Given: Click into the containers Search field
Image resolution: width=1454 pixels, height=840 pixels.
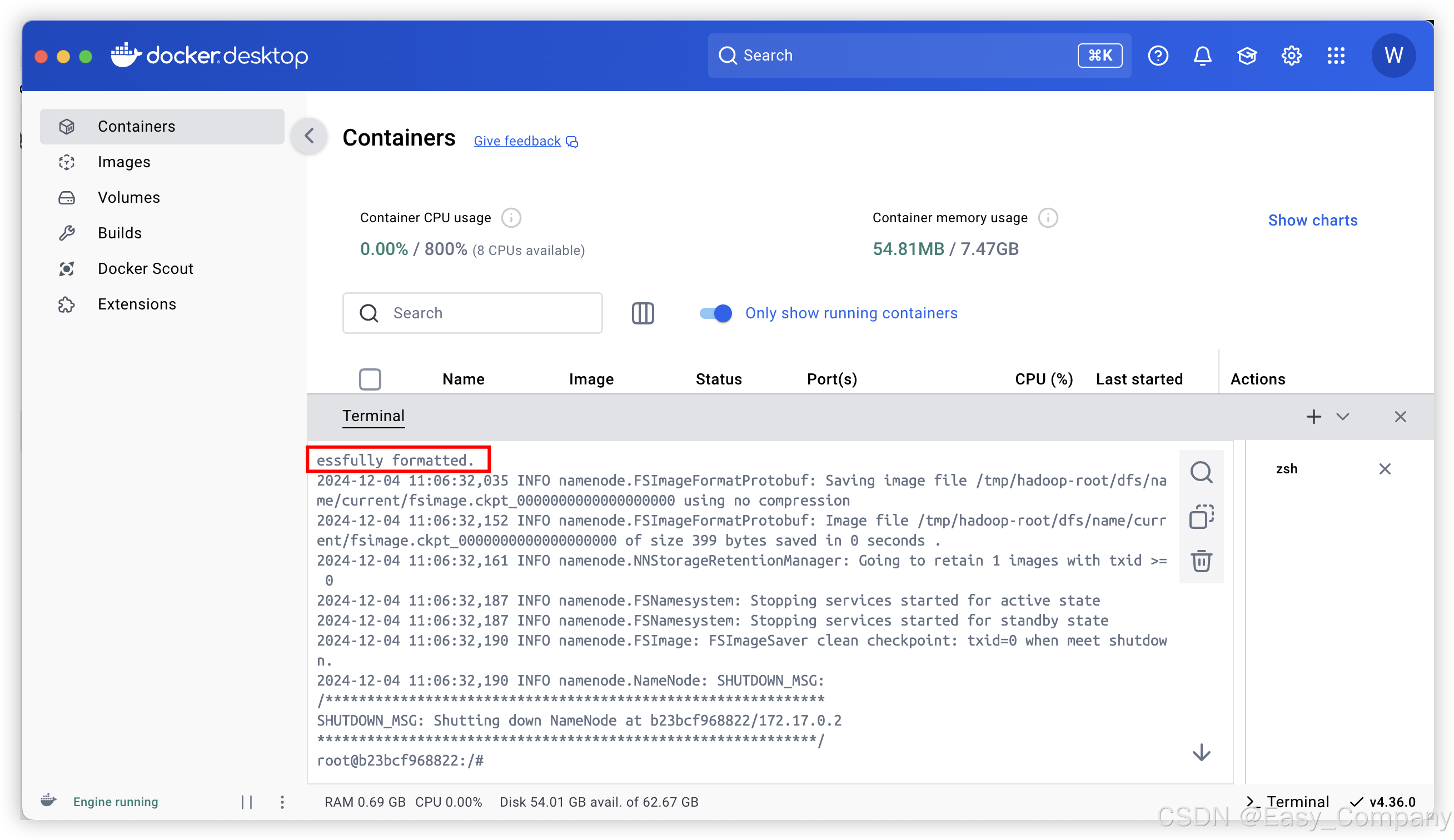Looking at the screenshot, I should pyautogui.click(x=472, y=313).
